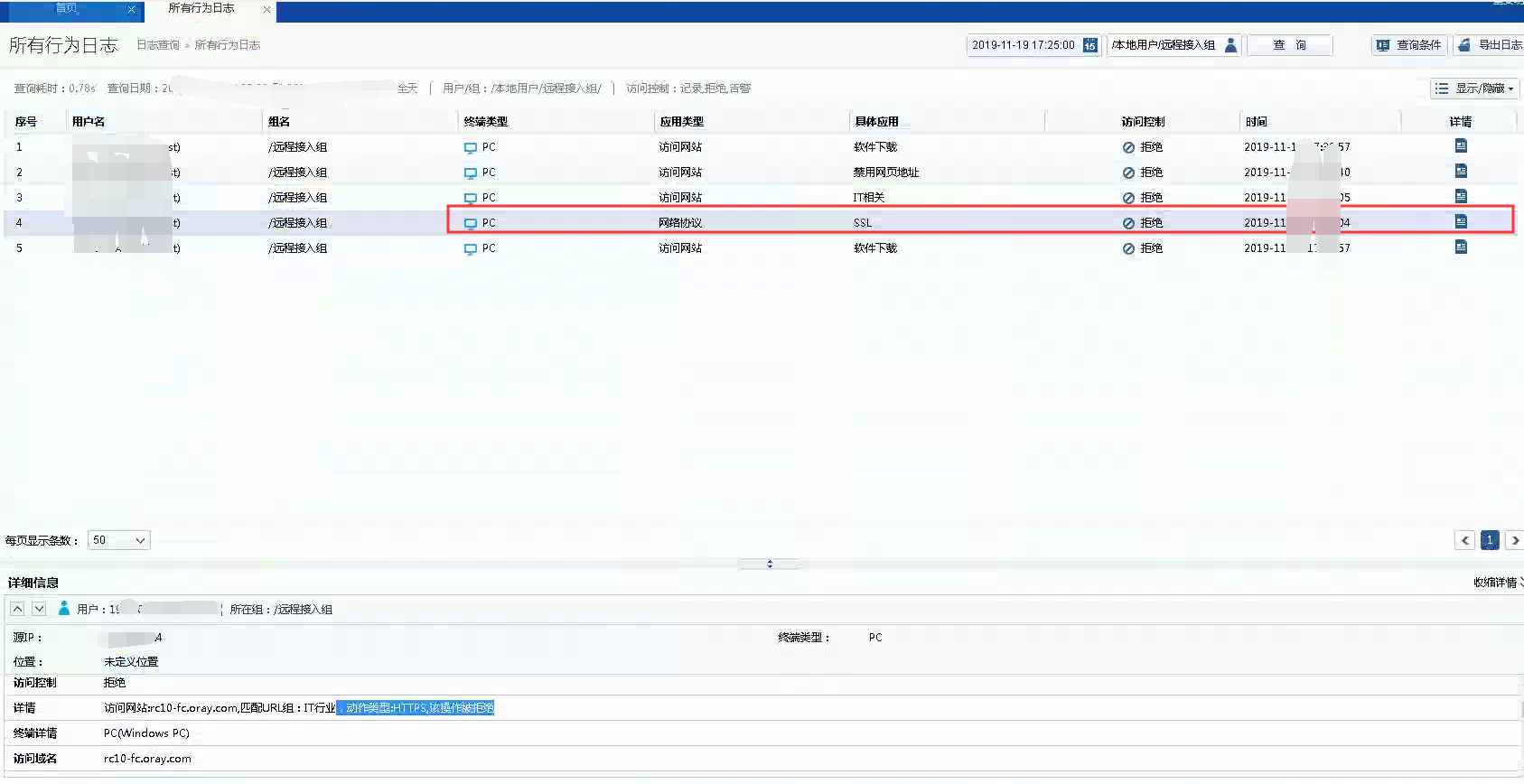Sort by 终端类型 column header

coord(486,122)
